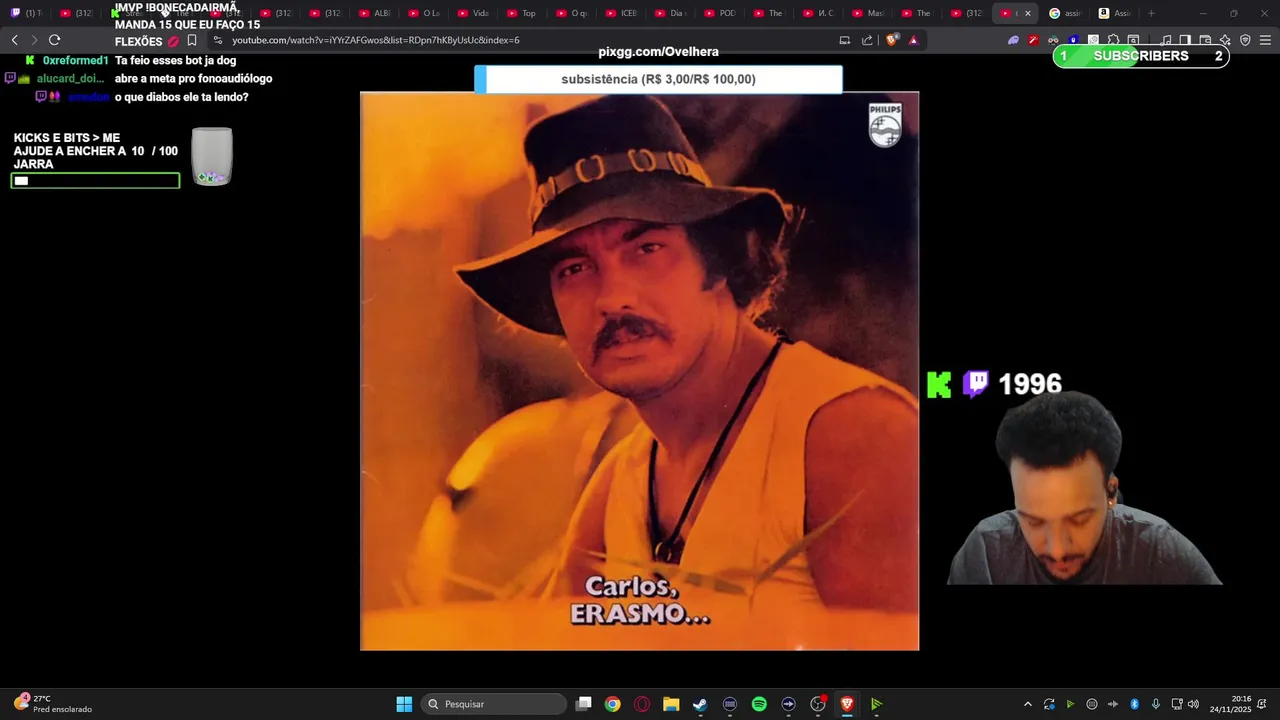1280x720 pixels.
Task: Open the purple extension icon in the toolbar
Action: (x=1013, y=40)
